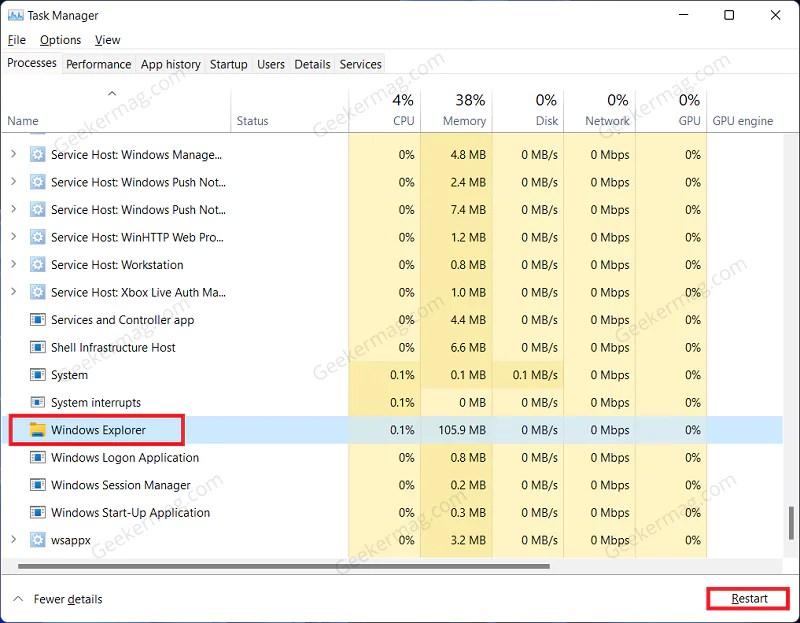Open the Options menu
This screenshot has height=623, width=800.
(60, 40)
